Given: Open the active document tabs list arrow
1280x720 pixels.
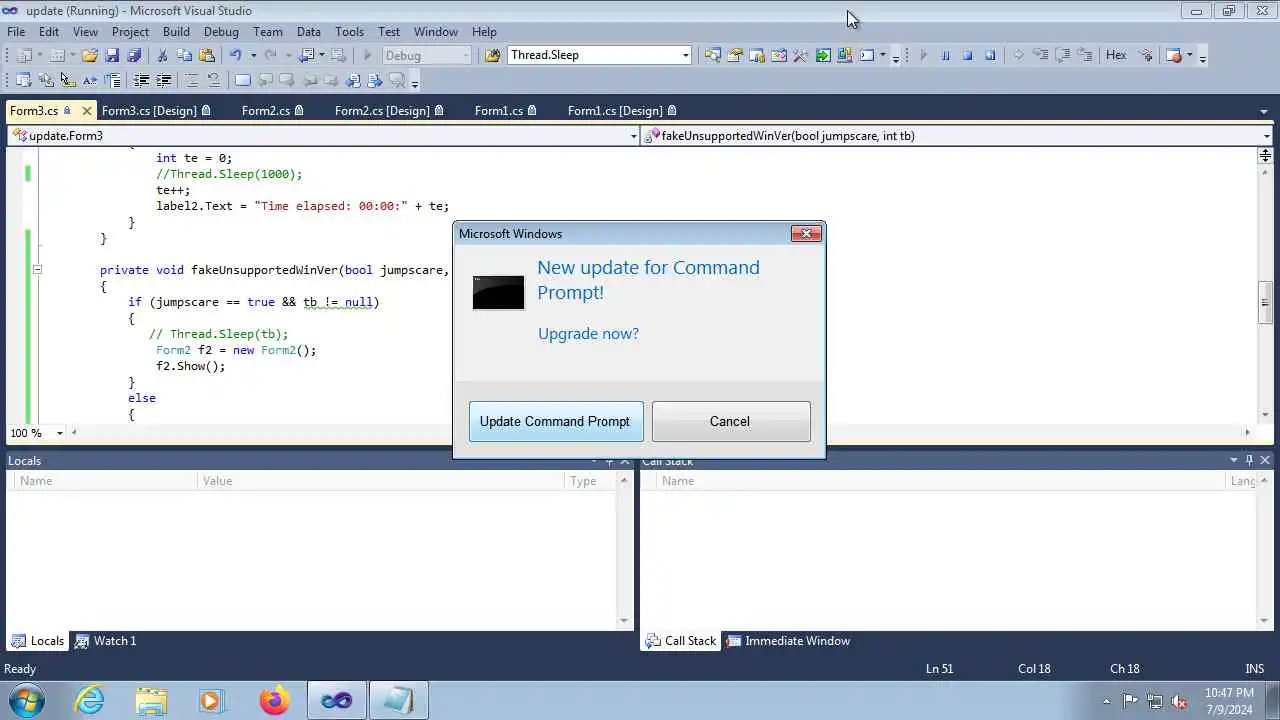Looking at the screenshot, I should [x=1264, y=111].
